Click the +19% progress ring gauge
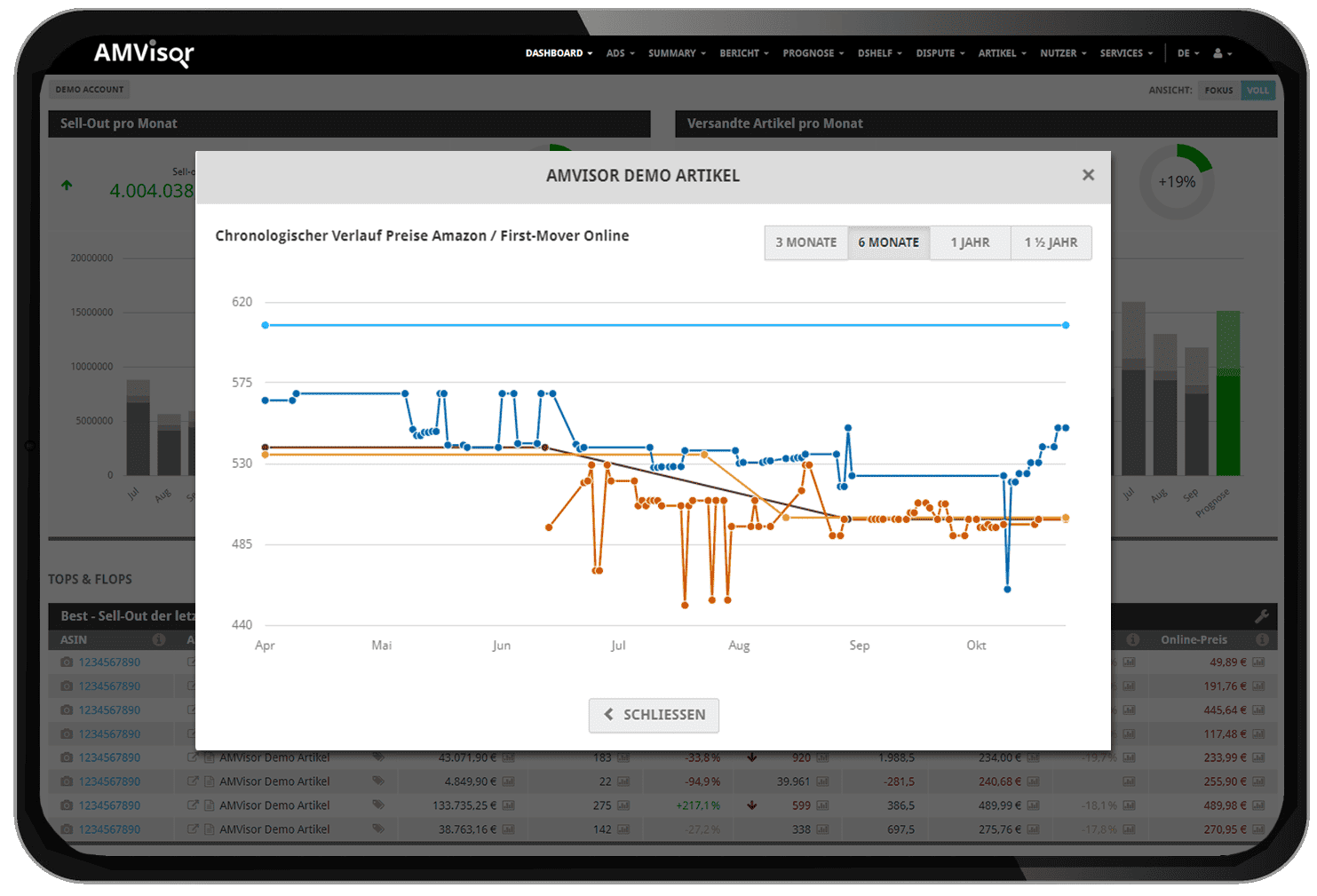The image size is (1317, 896). [1177, 181]
